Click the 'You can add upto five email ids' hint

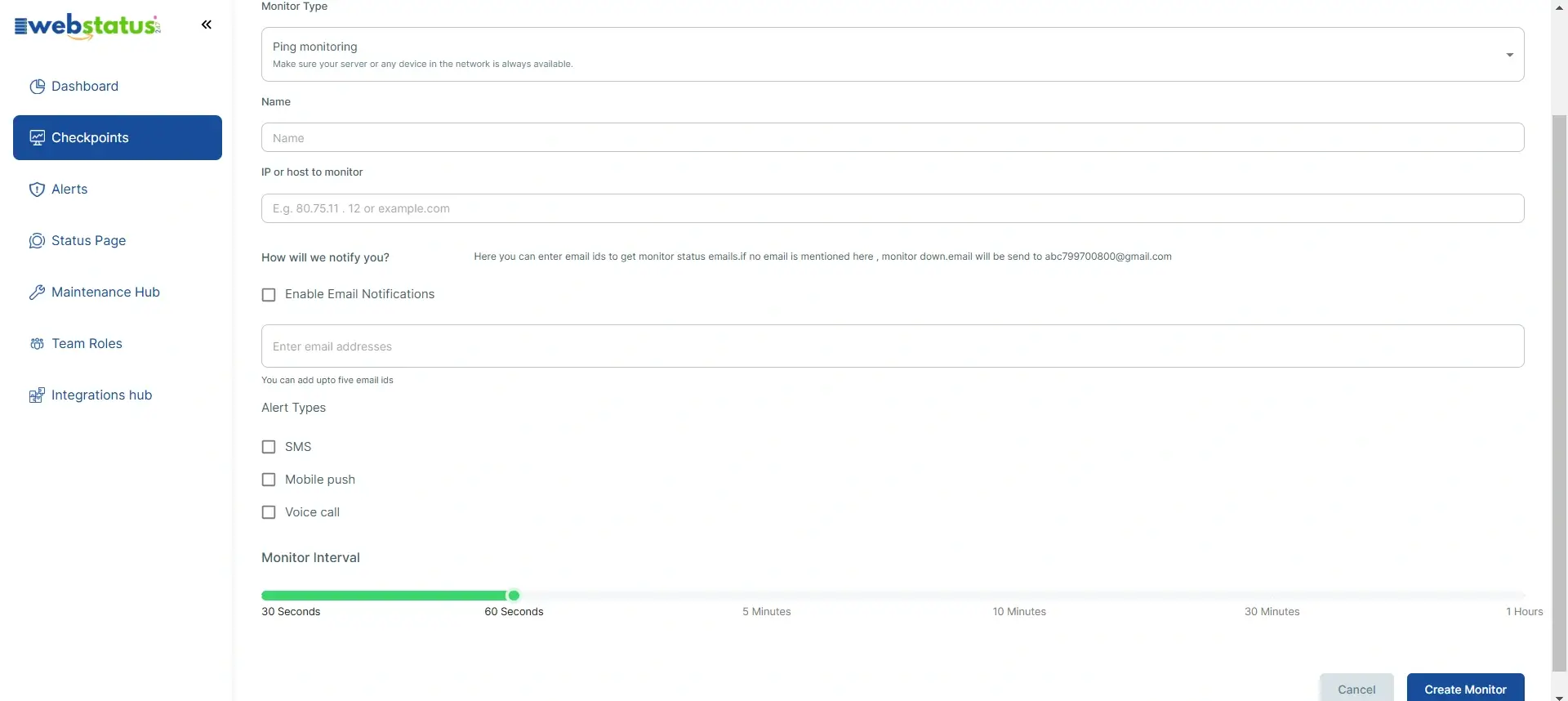(327, 380)
